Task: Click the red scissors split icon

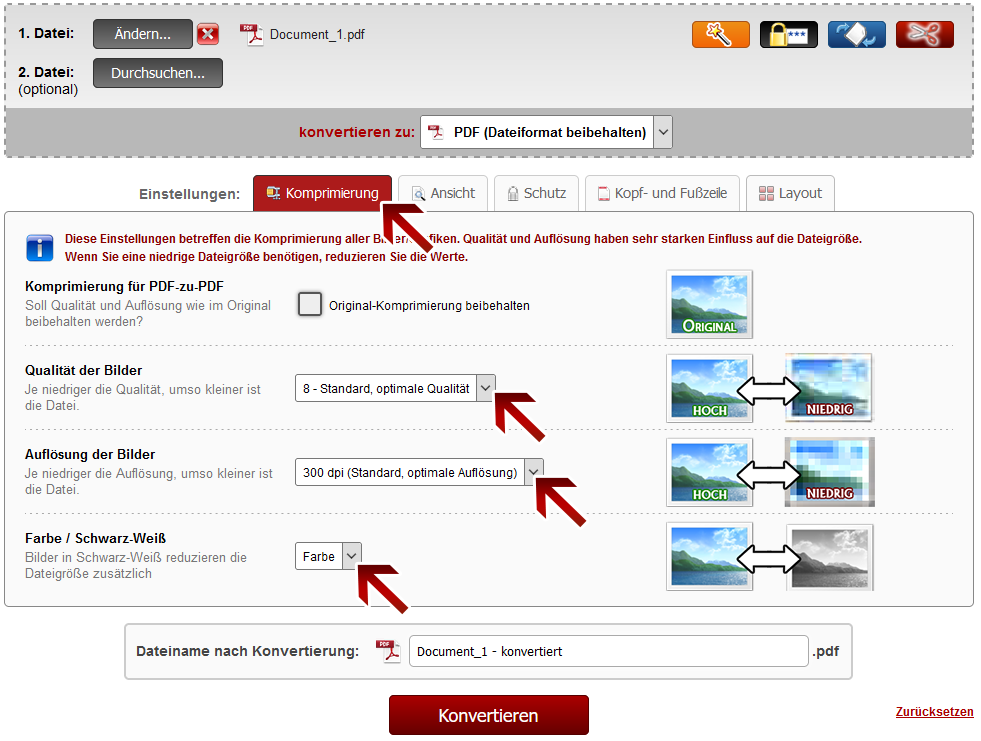Action: 924,34
